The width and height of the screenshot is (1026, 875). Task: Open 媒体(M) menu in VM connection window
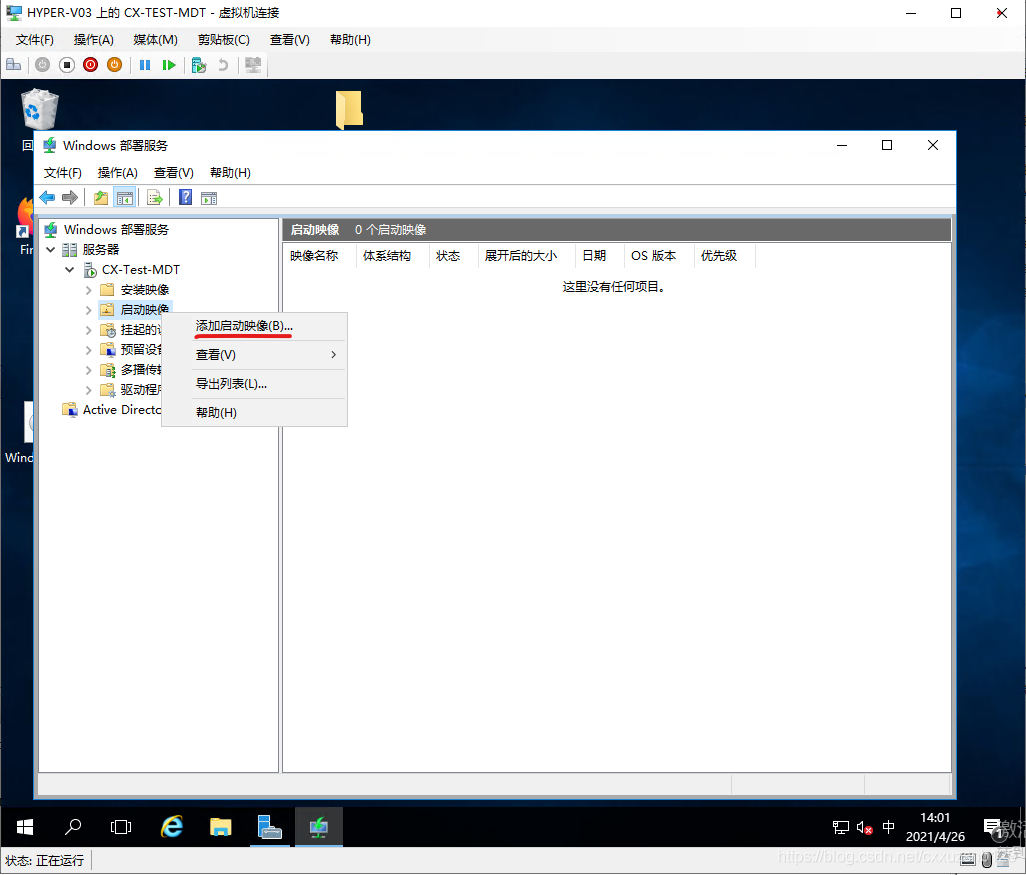[155, 40]
